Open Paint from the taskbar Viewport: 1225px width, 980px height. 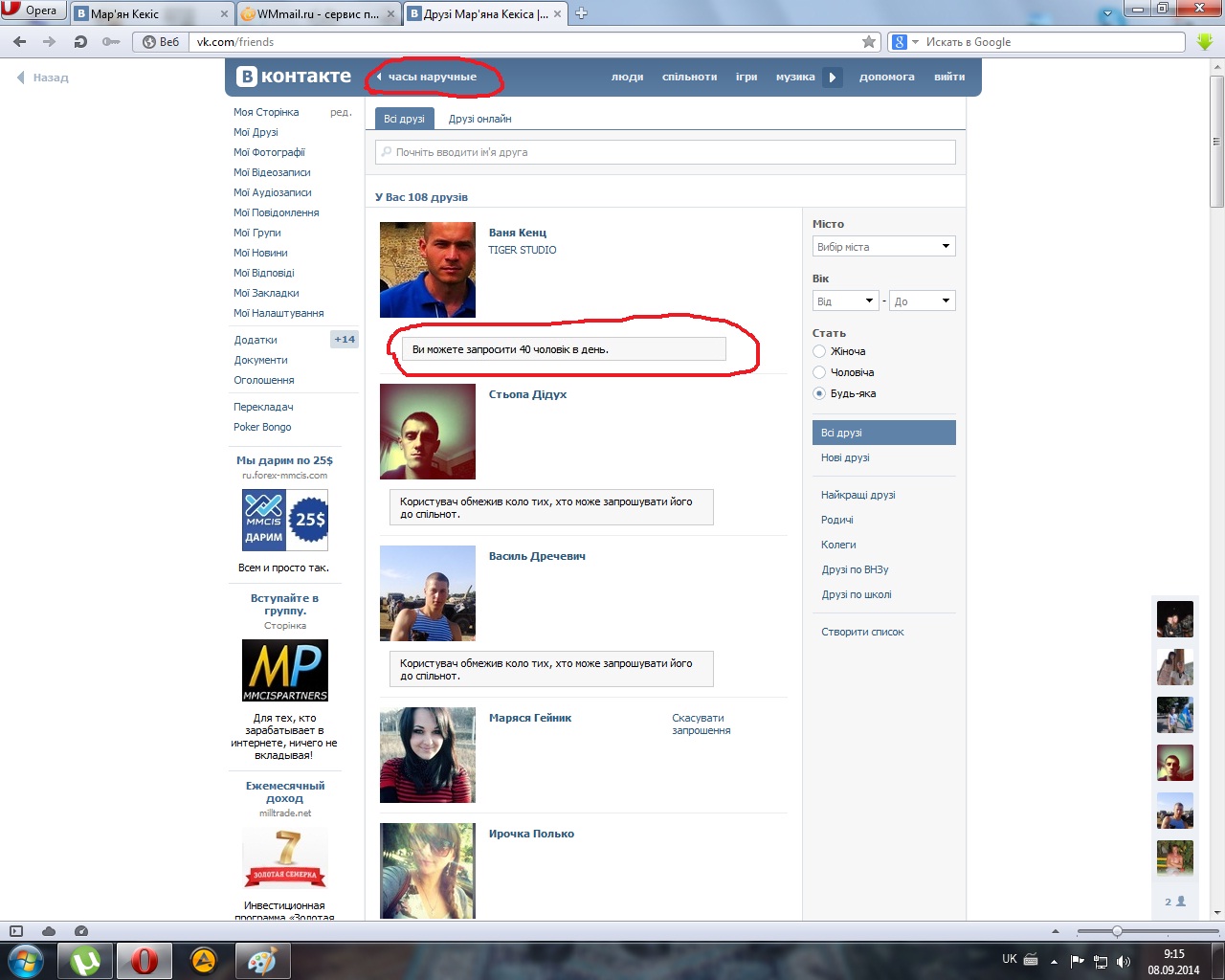[262, 960]
